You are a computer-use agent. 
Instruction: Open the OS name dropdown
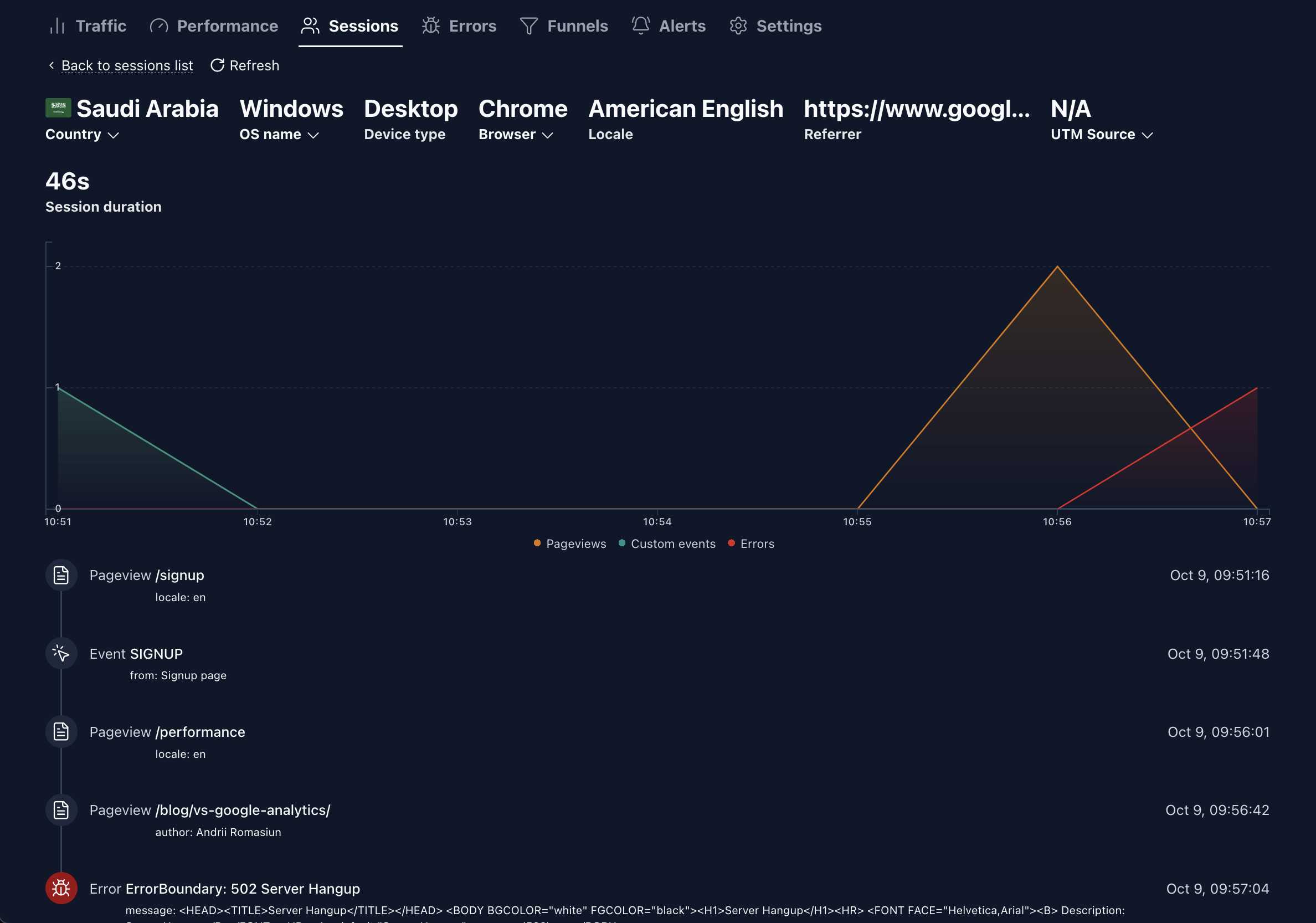pyautogui.click(x=279, y=134)
